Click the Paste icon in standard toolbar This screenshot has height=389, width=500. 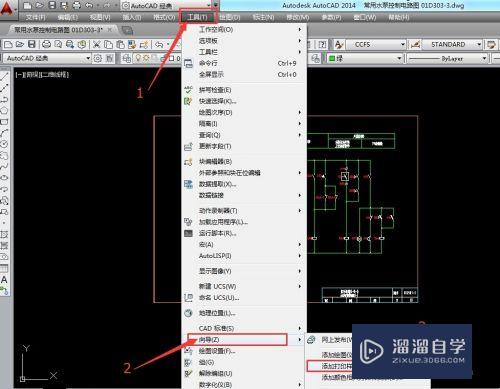120,44
